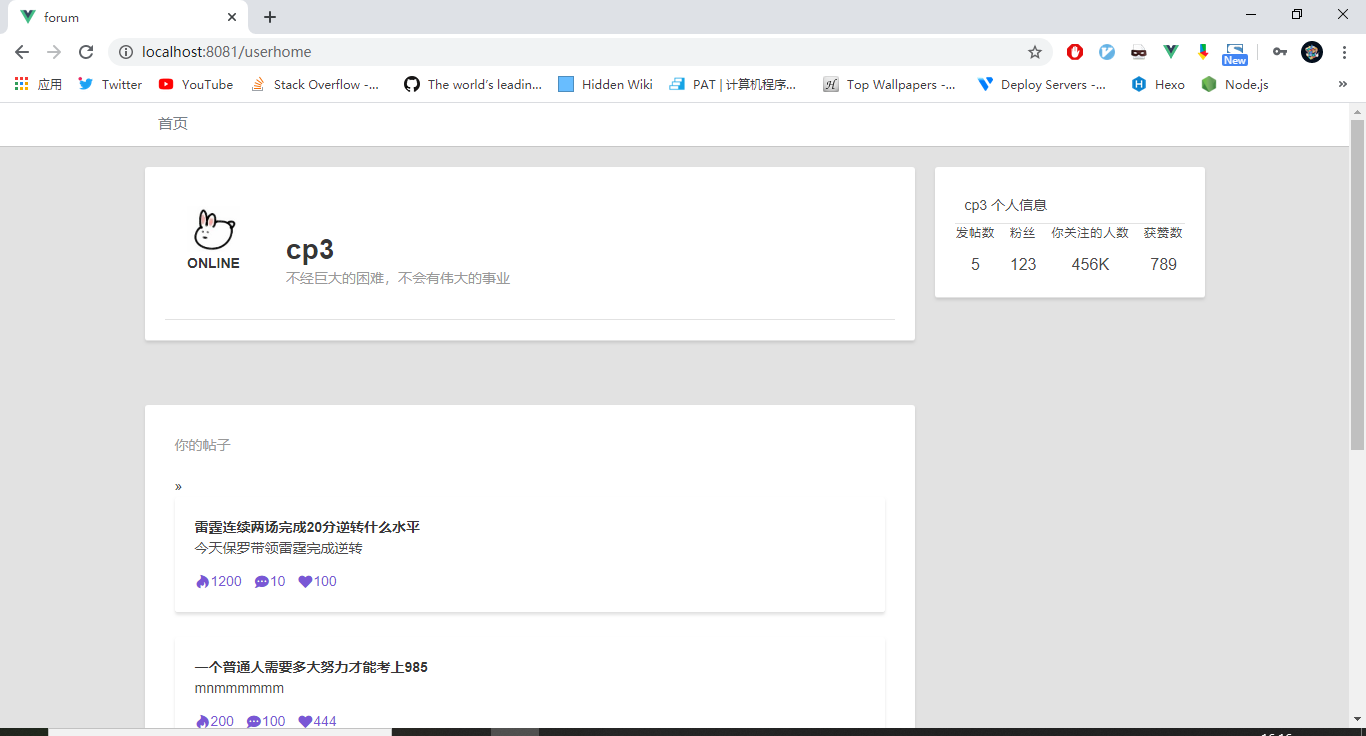Image resolution: width=1366 pixels, height=736 pixels.
Task: Click the flame icon showing 1200 views
Action: pyautogui.click(x=203, y=582)
